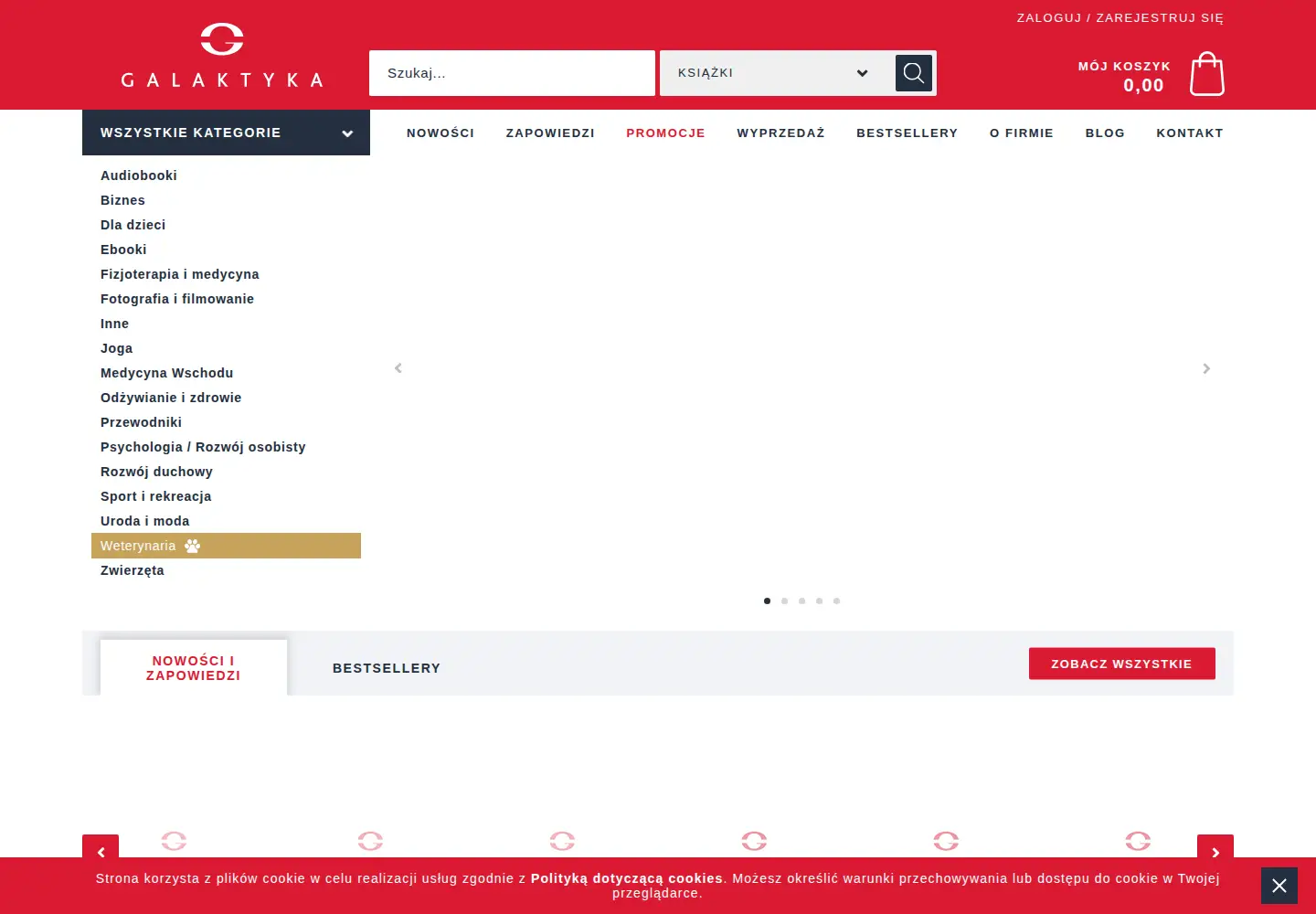Open the Bestsellery navigation menu item

point(907,133)
